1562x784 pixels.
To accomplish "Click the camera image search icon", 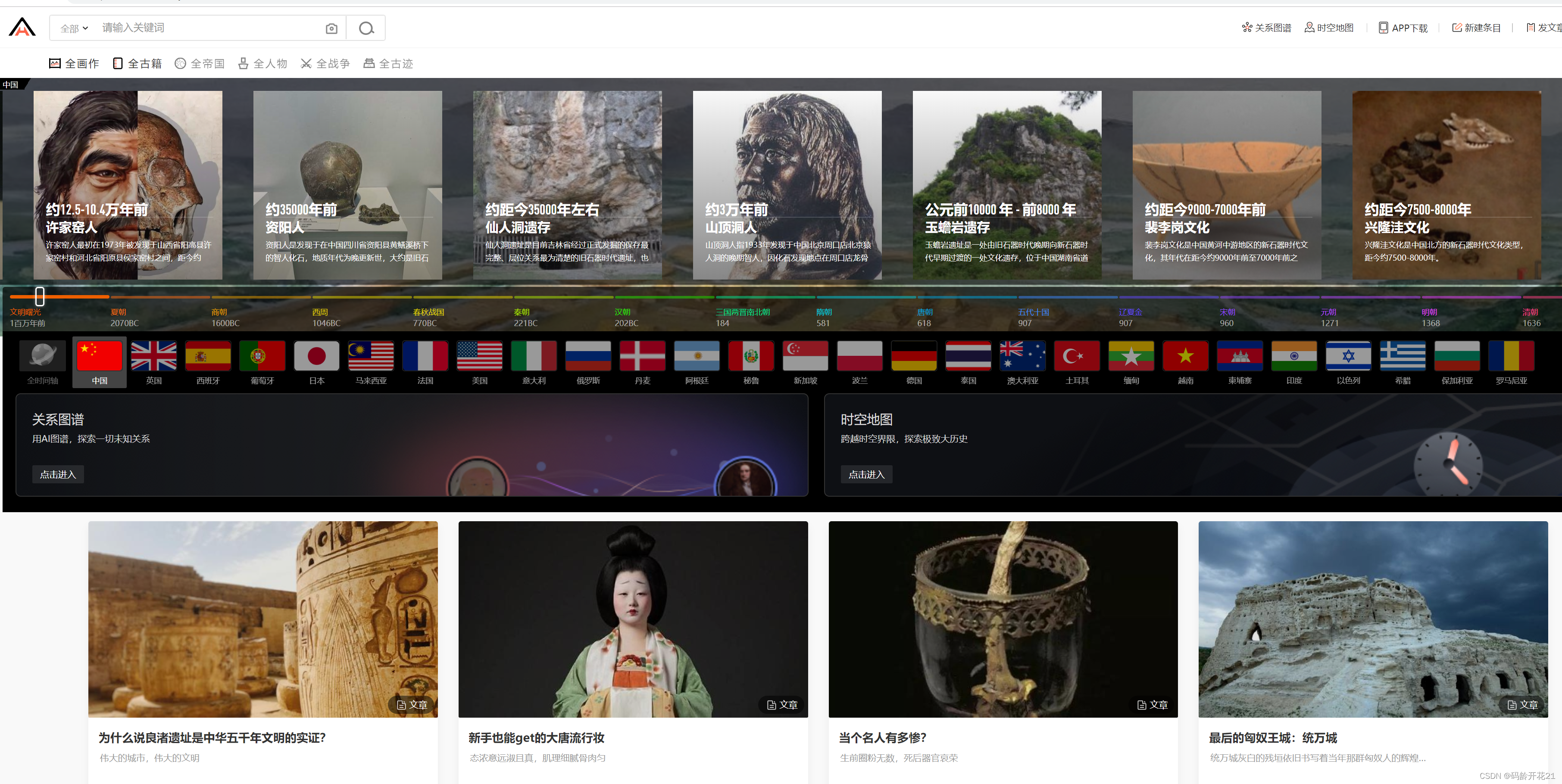I will coord(331,28).
